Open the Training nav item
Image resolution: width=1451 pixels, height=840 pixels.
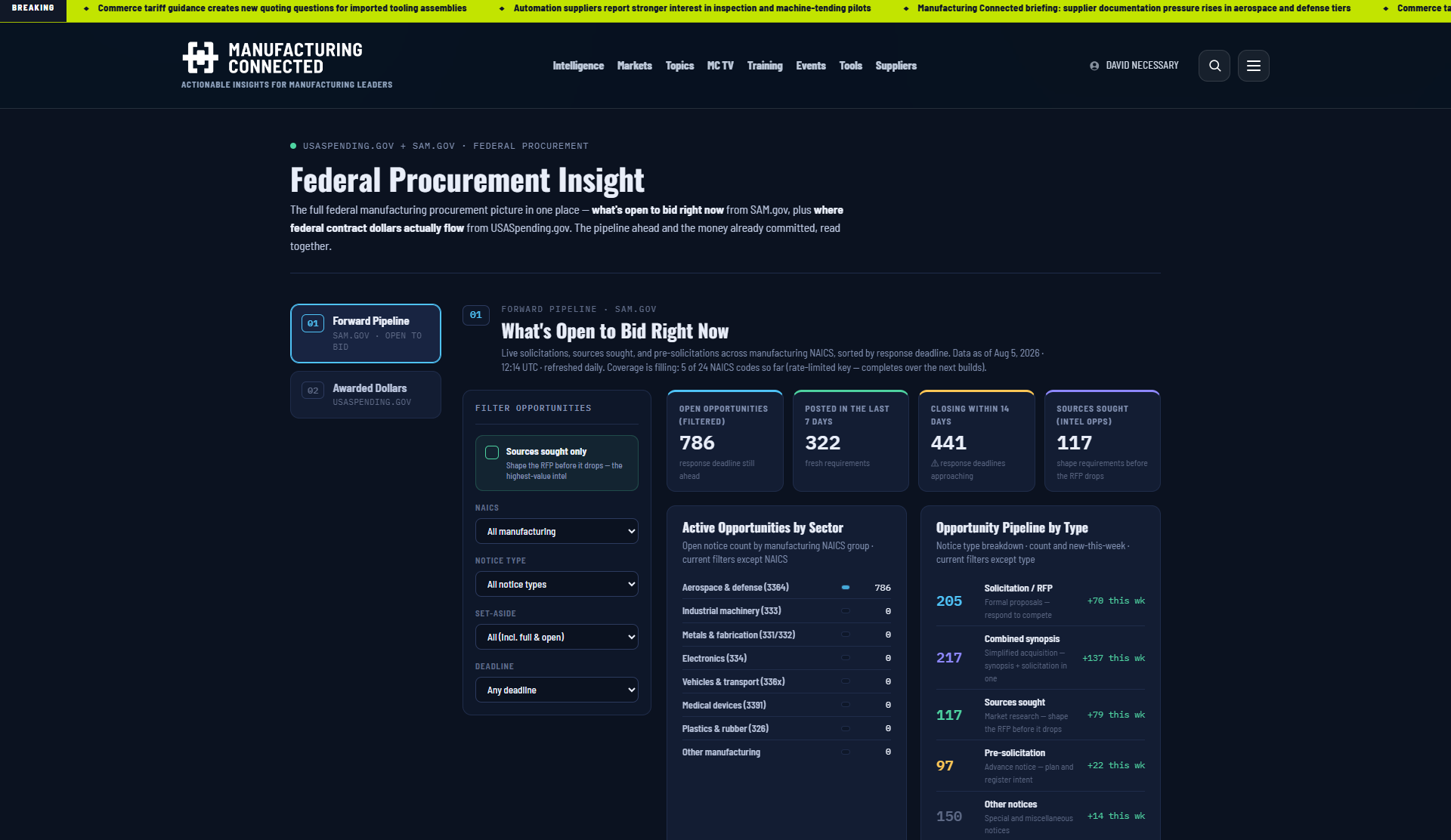(x=765, y=66)
